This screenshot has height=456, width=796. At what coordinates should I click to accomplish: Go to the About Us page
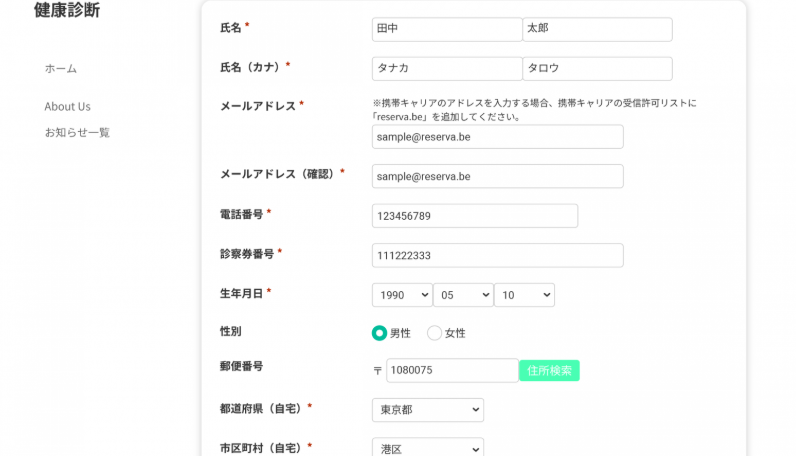(x=67, y=107)
